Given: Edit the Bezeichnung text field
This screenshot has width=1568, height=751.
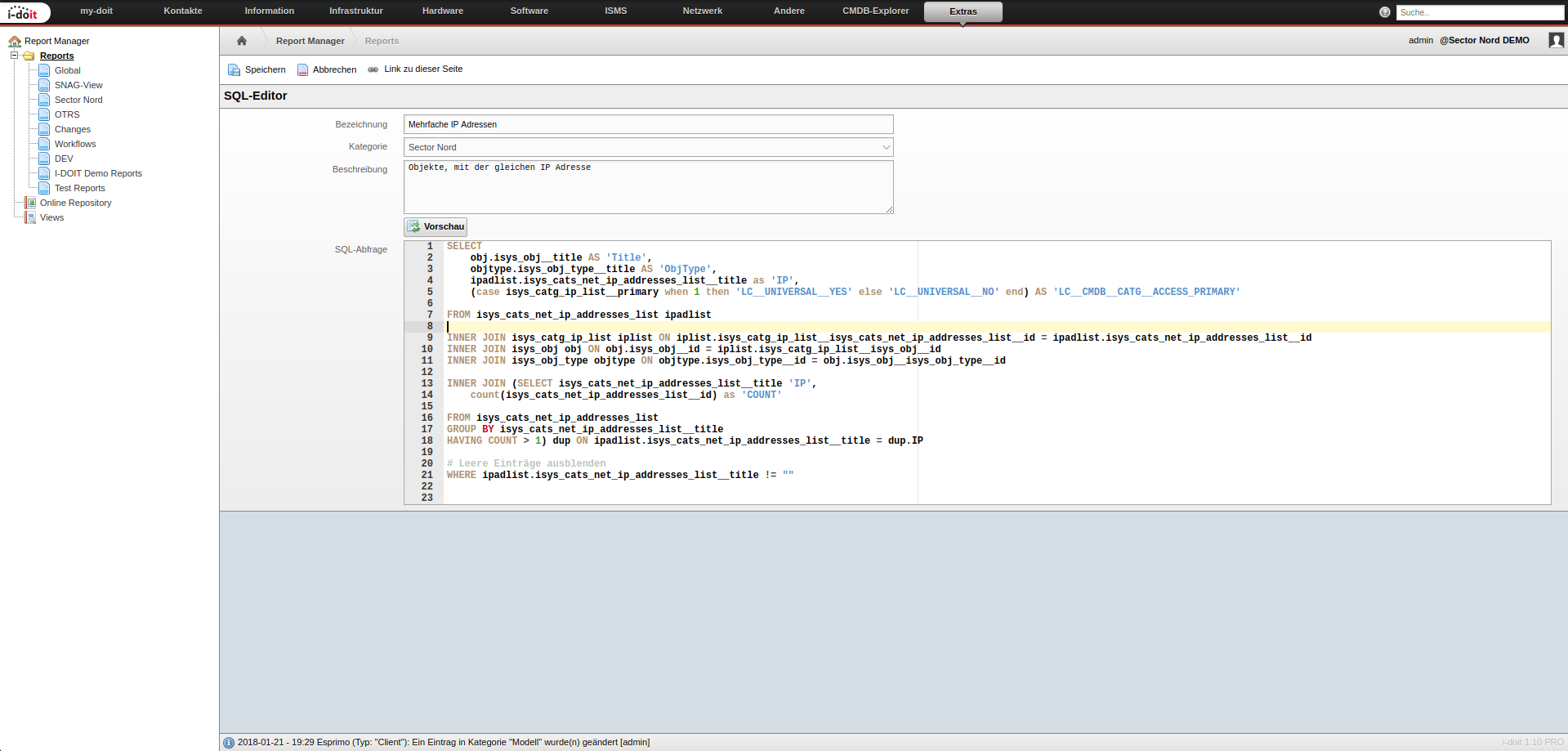Looking at the screenshot, I should (x=648, y=124).
